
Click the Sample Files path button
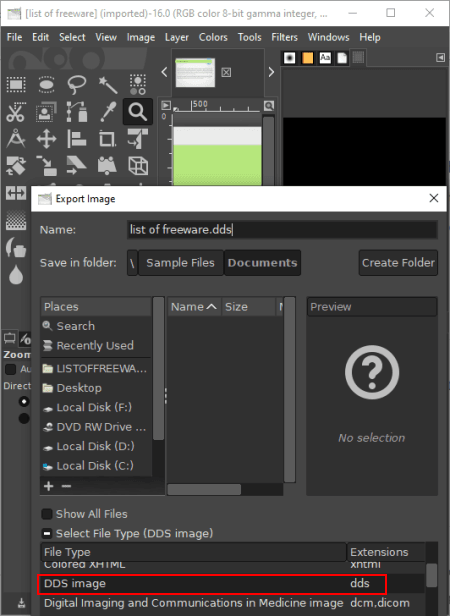pos(180,262)
